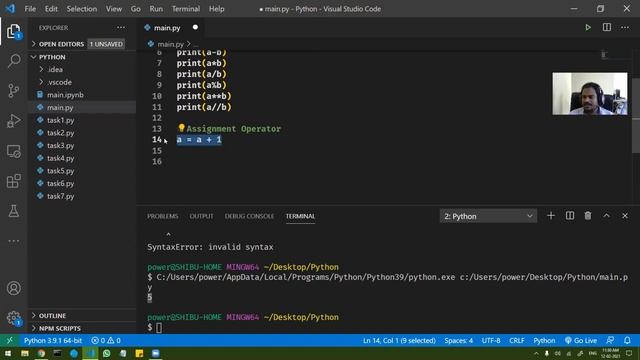Screen dimensions: 640x360
Task: Select Python 3.9.1 64-bit interpreter
Action: pos(53,340)
